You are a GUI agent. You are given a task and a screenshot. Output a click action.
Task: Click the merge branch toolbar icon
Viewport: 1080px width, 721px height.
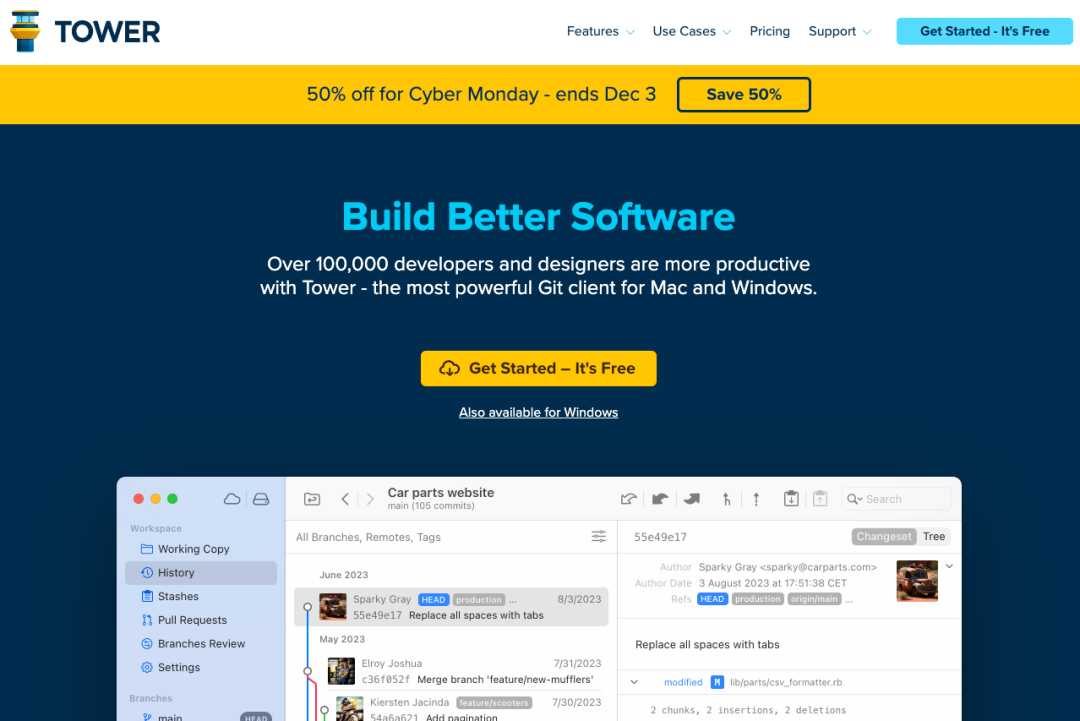[x=726, y=499]
